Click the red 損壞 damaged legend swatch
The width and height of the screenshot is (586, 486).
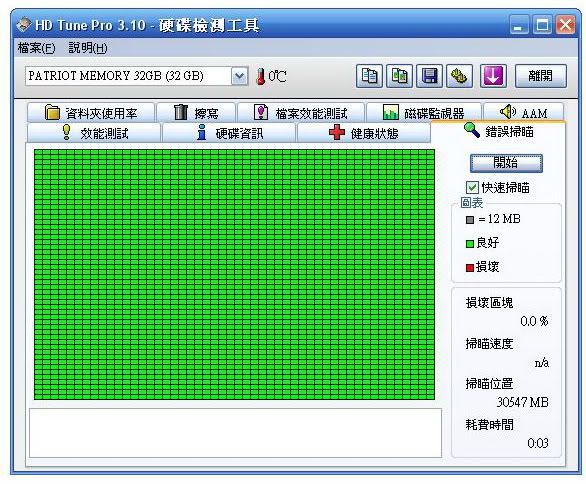(x=470, y=268)
